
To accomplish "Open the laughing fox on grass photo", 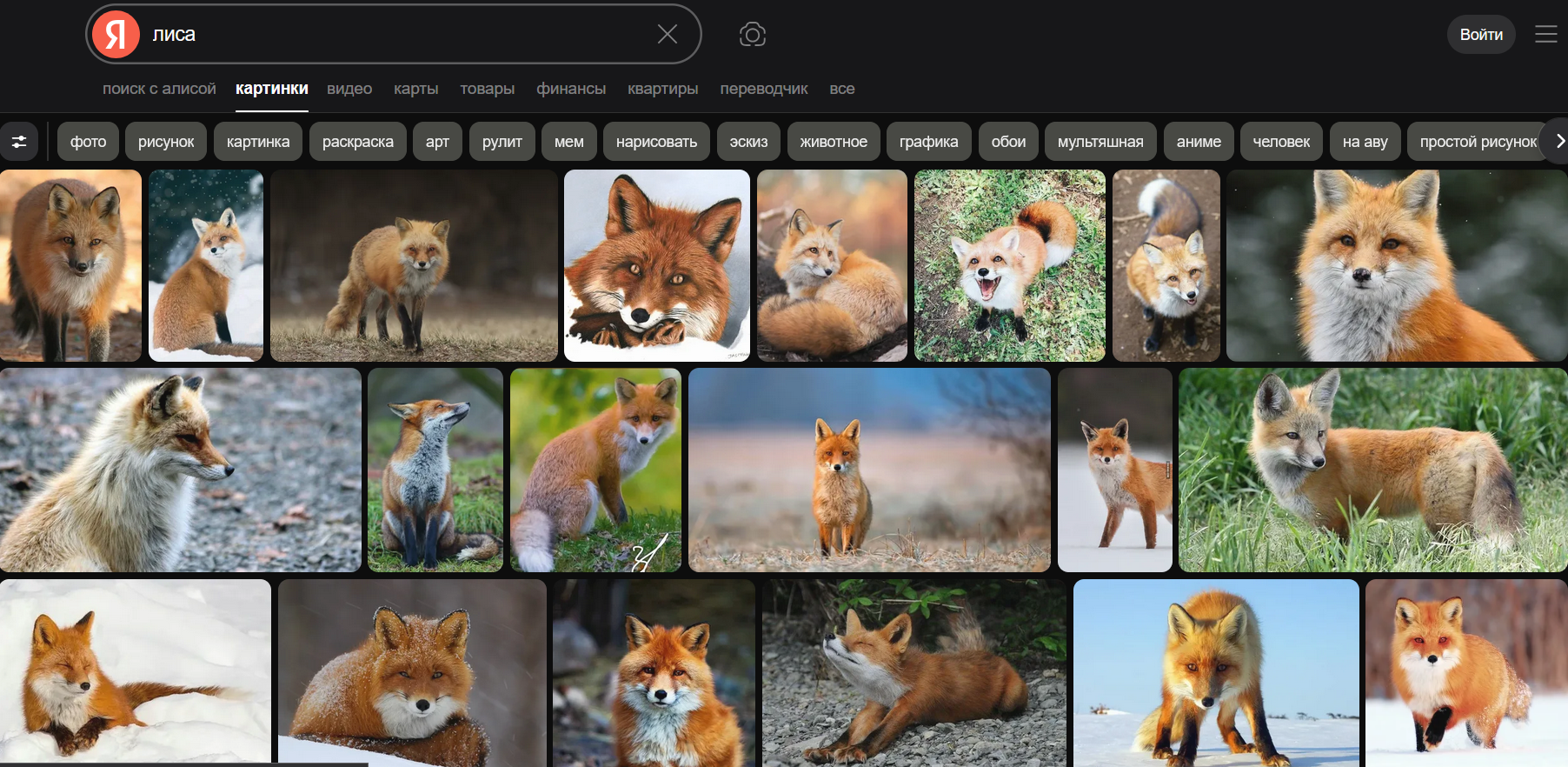I will (x=1010, y=265).
